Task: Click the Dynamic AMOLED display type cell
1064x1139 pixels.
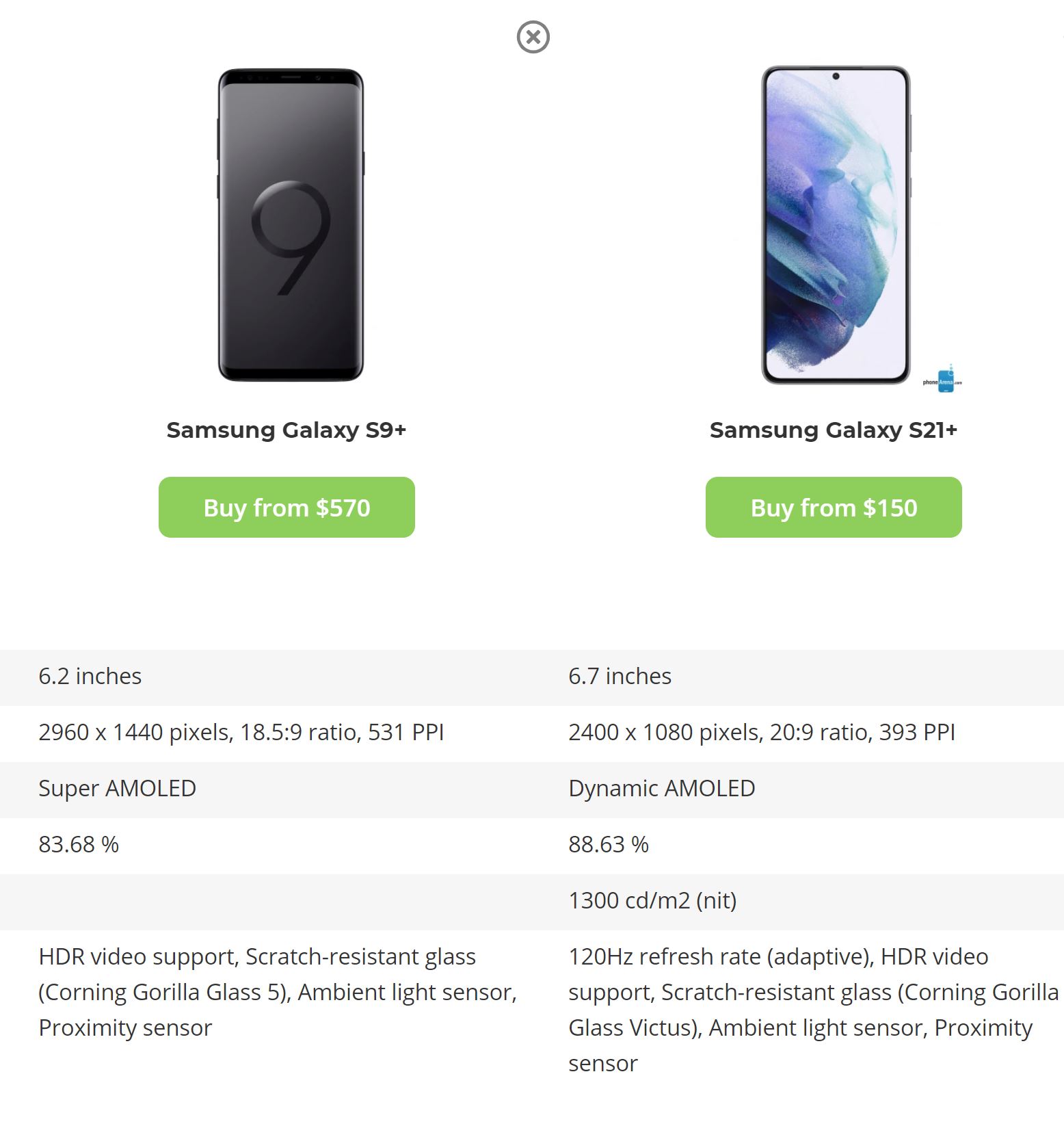Action: 661,789
